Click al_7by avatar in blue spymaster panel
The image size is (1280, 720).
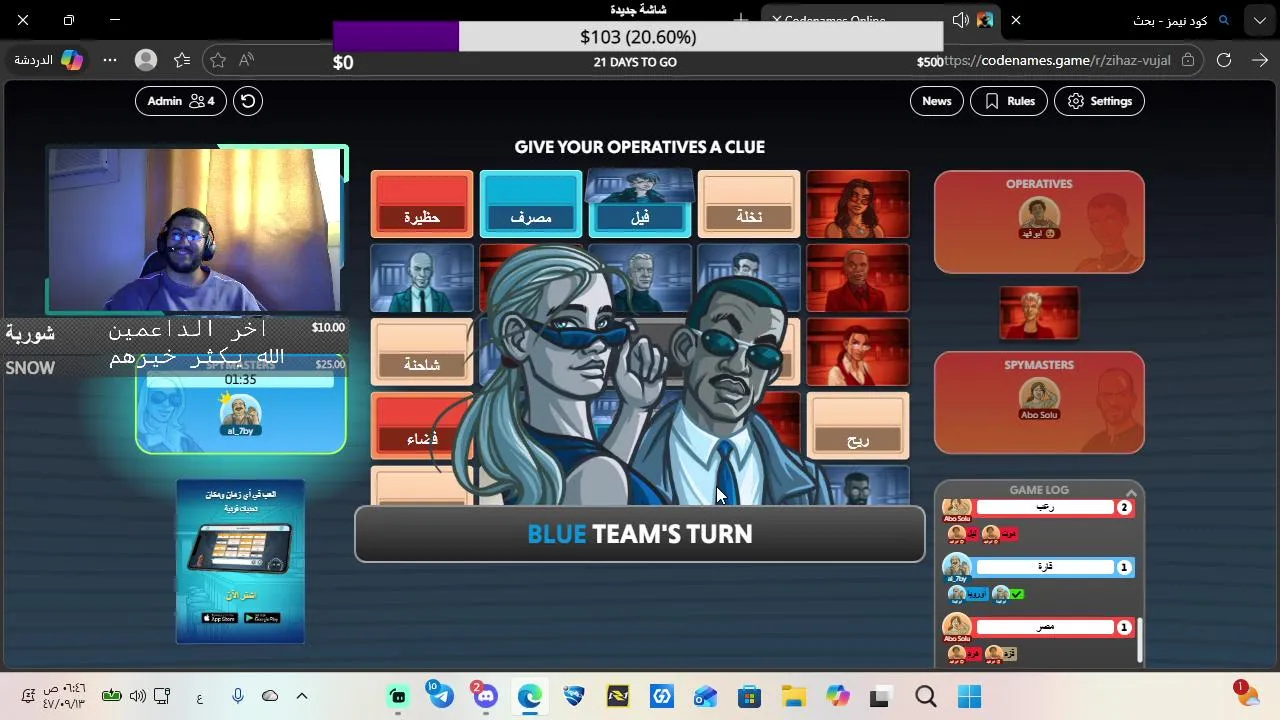point(240,411)
